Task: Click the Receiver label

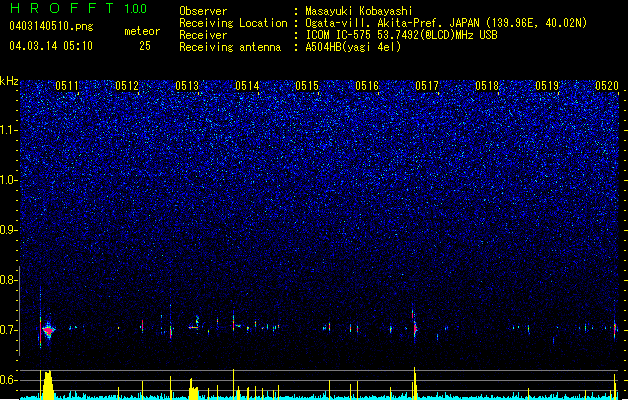Action: [x=203, y=35]
